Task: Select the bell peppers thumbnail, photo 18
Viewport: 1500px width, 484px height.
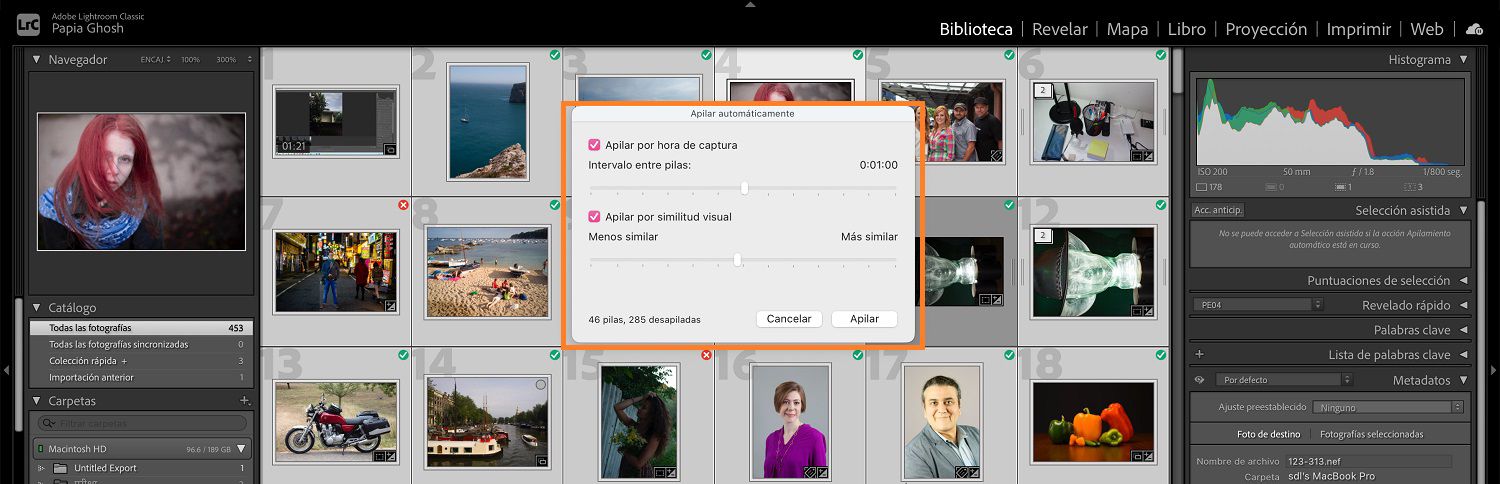Action: [1093, 420]
